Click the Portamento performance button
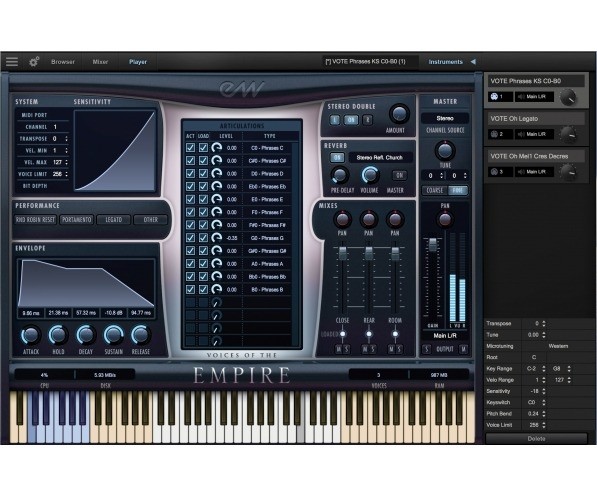Image resolution: width=597 pixels, height=497 pixels. pos(77,220)
